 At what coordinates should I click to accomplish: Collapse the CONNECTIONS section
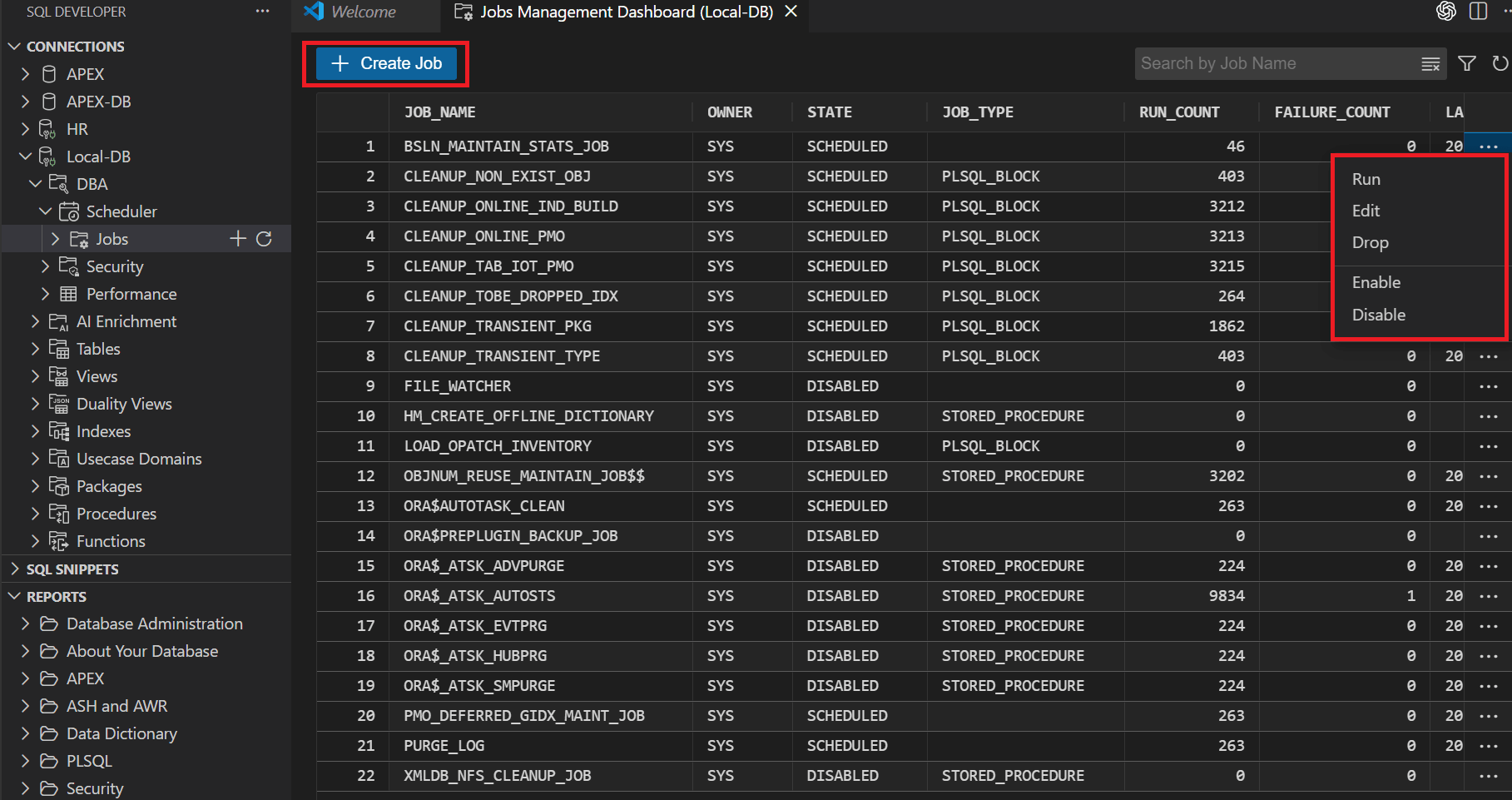(14, 47)
